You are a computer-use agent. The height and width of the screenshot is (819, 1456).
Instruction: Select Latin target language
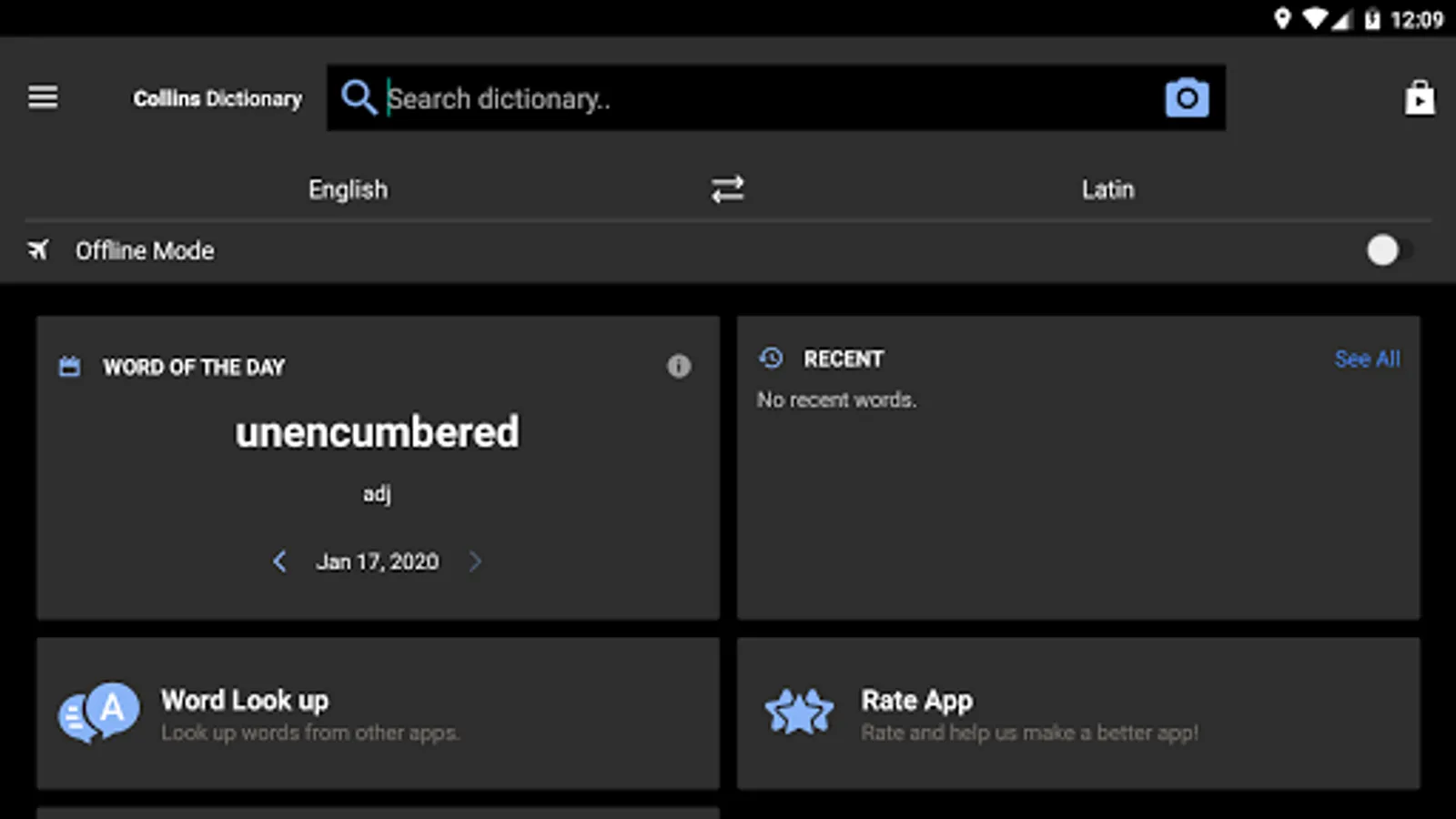click(1107, 189)
